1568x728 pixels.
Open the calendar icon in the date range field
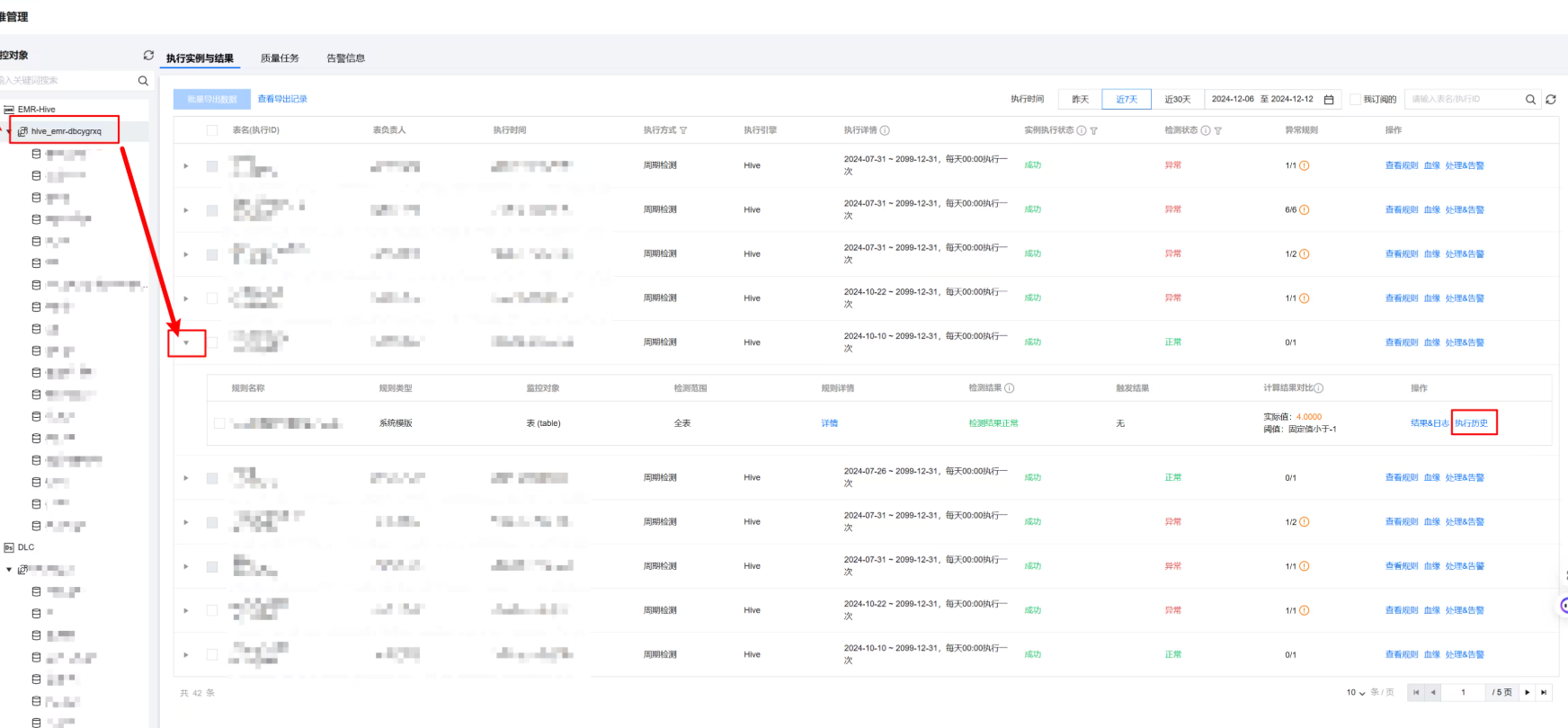pos(1329,100)
